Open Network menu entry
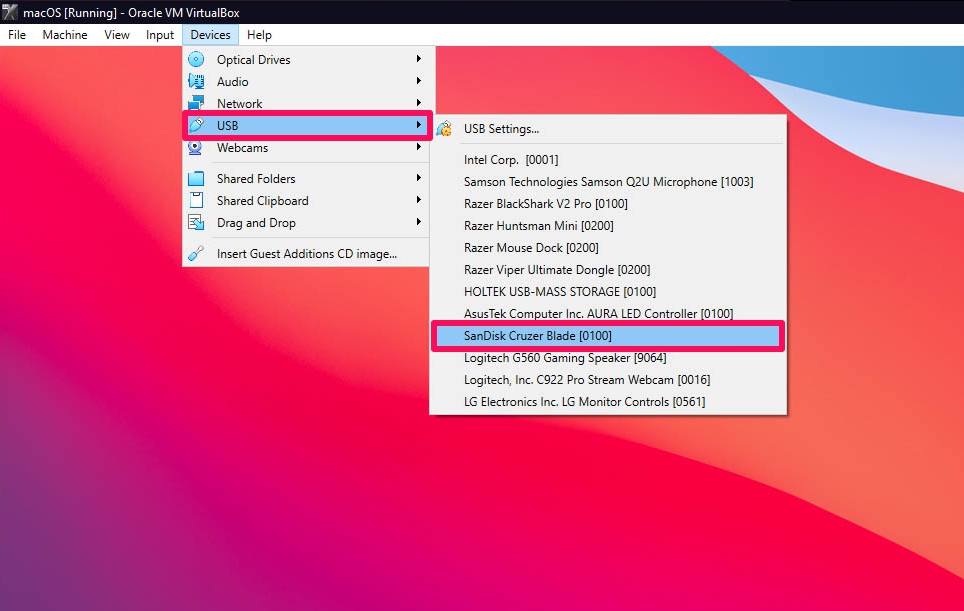This screenshot has height=611, width=964. (x=306, y=103)
